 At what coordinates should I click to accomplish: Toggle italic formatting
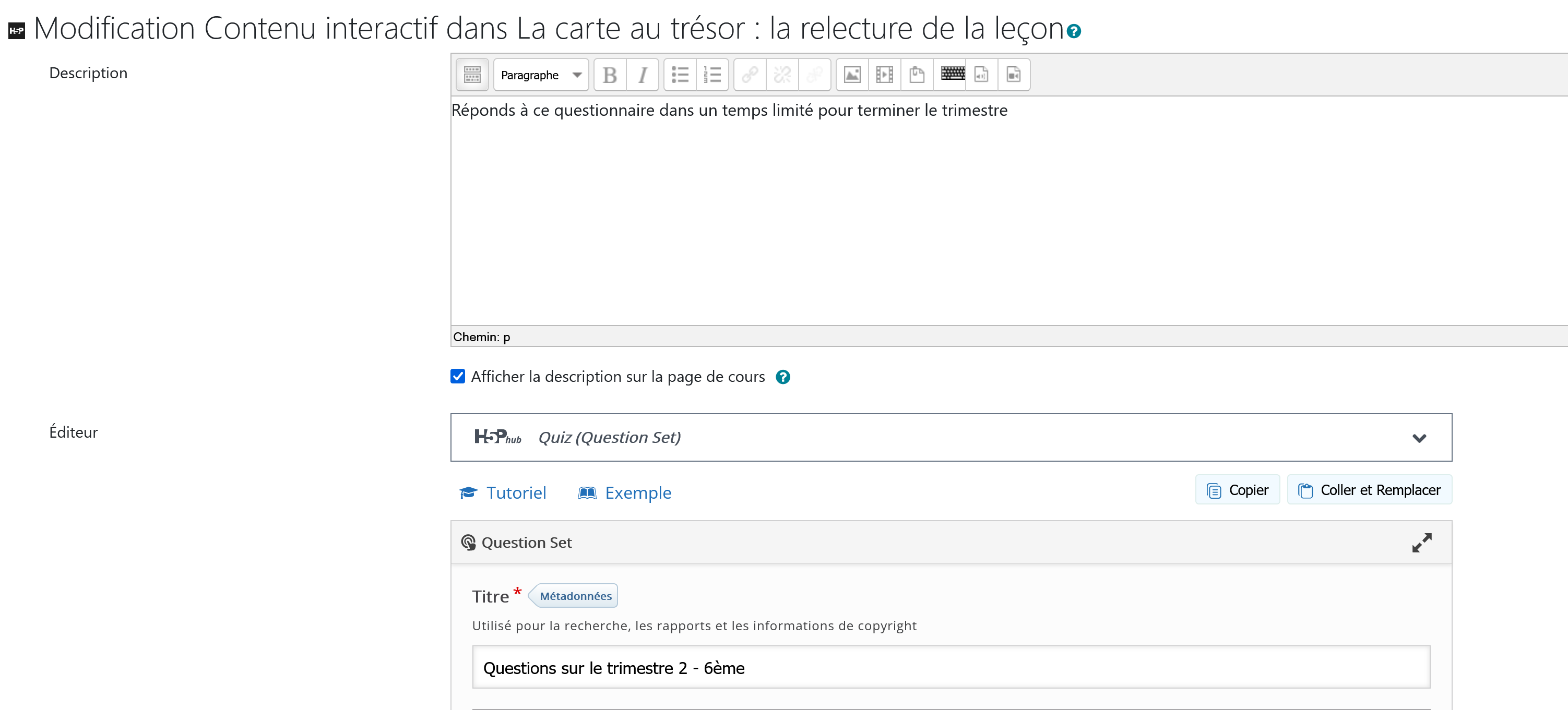coord(642,75)
